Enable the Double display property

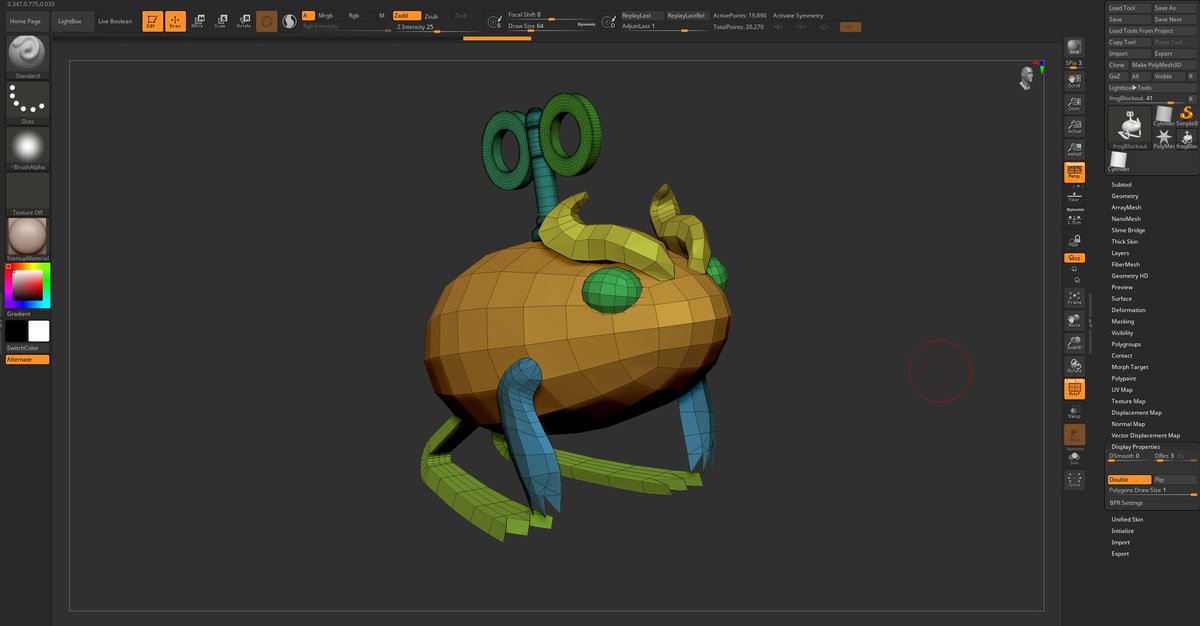[x=1129, y=480]
